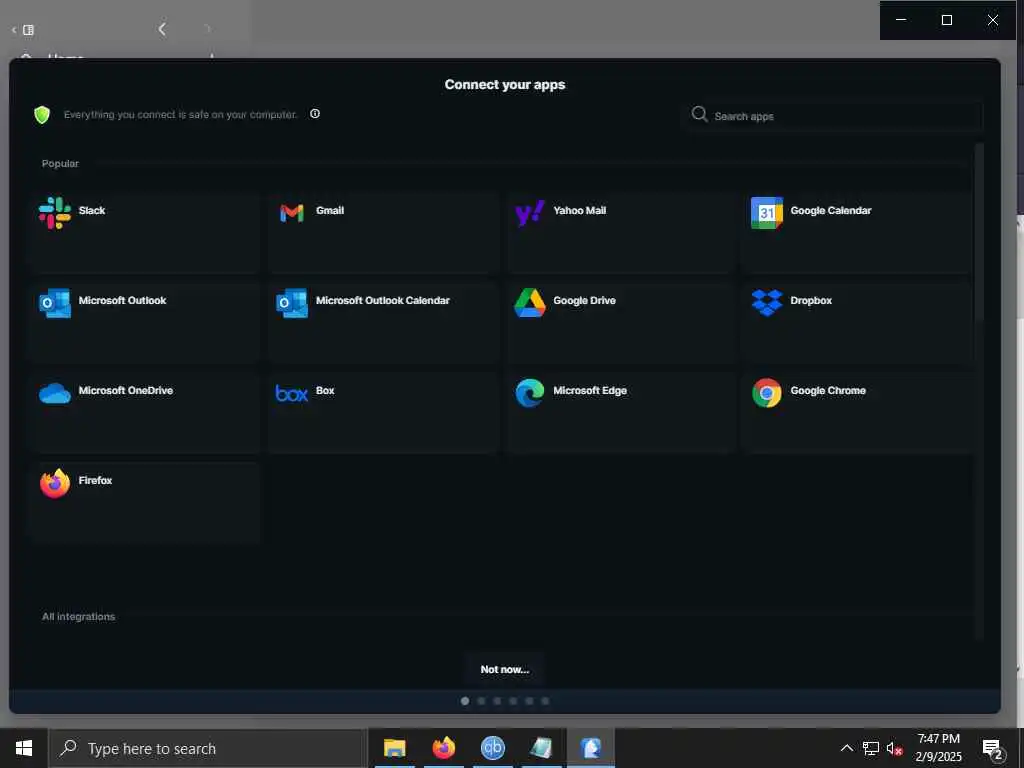Select the Gmail integration icon

[x=292, y=213]
